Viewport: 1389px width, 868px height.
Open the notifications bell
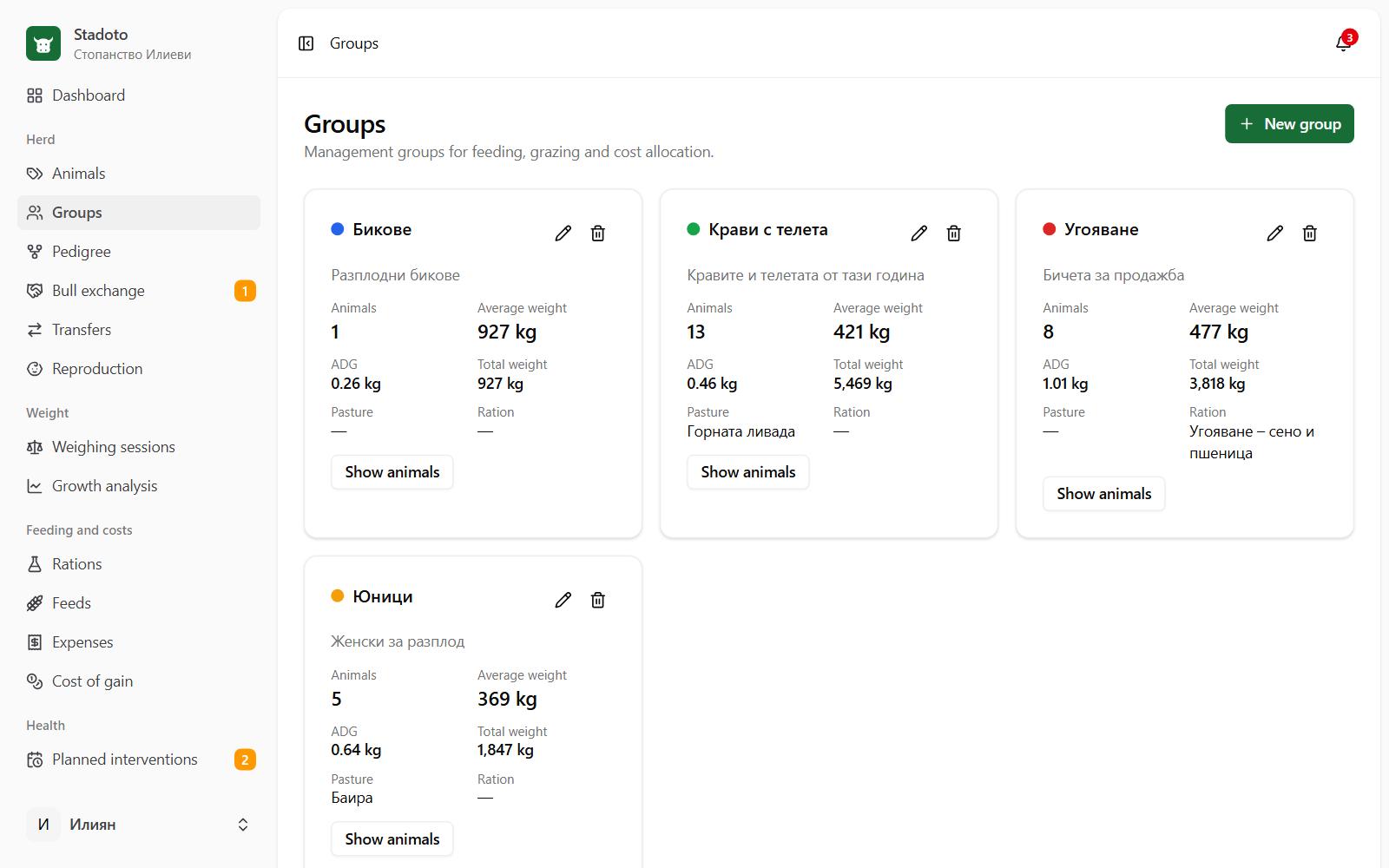tap(1343, 43)
